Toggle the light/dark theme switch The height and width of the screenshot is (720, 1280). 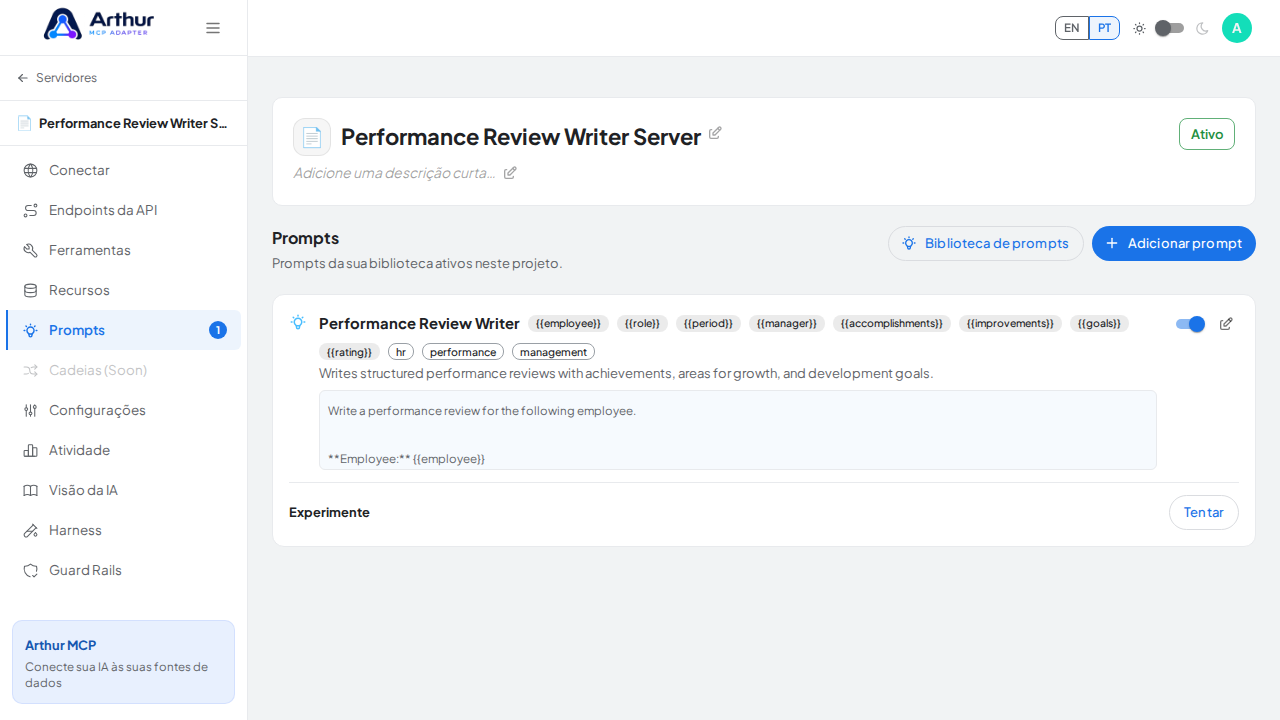tap(1169, 28)
